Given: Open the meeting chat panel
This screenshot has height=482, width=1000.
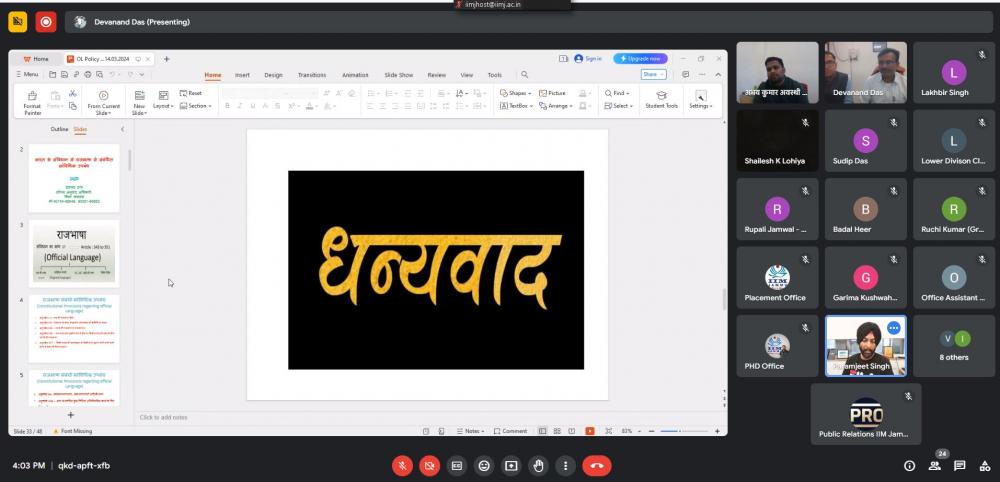Looking at the screenshot, I should pos(959,466).
